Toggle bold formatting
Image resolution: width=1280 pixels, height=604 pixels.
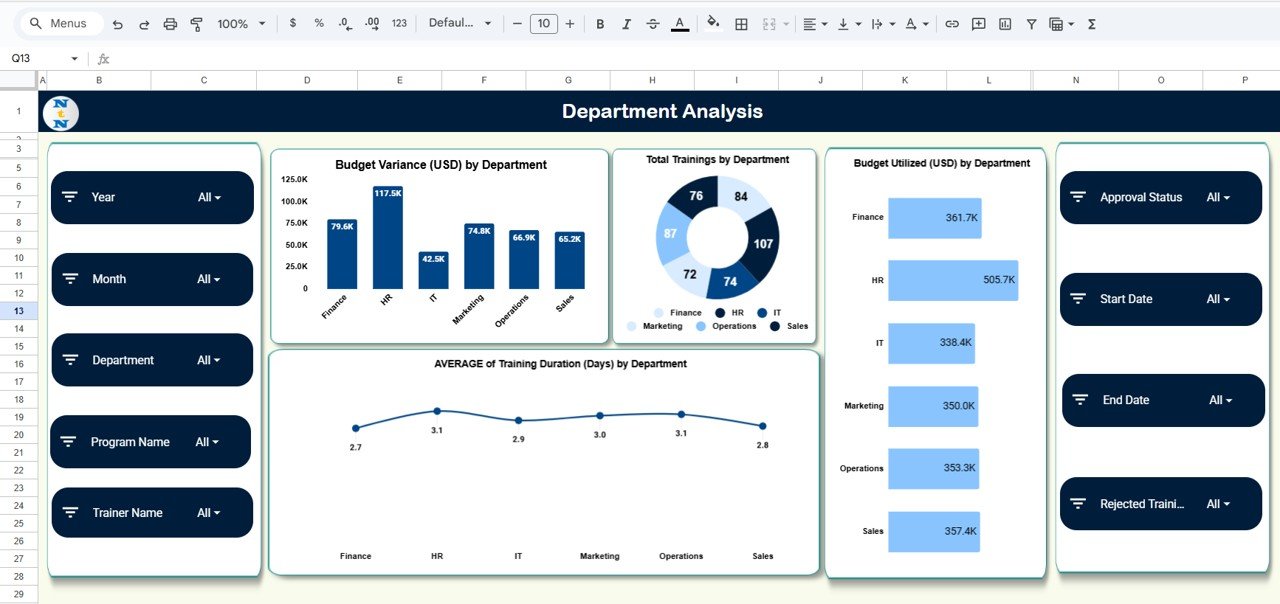pyautogui.click(x=600, y=23)
